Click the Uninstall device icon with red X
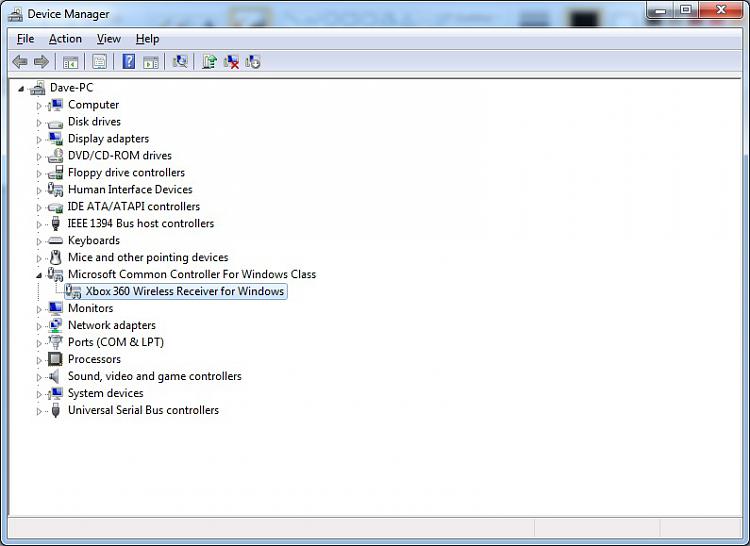This screenshot has height=546, width=750. pyautogui.click(x=232, y=62)
